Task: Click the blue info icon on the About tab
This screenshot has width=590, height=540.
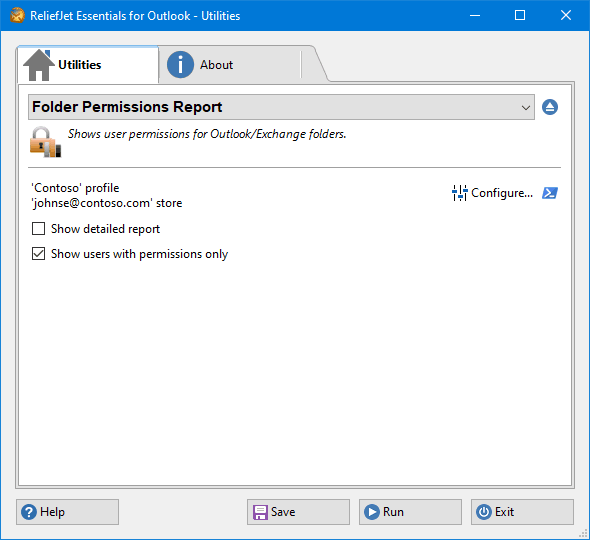Action: point(180,65)
